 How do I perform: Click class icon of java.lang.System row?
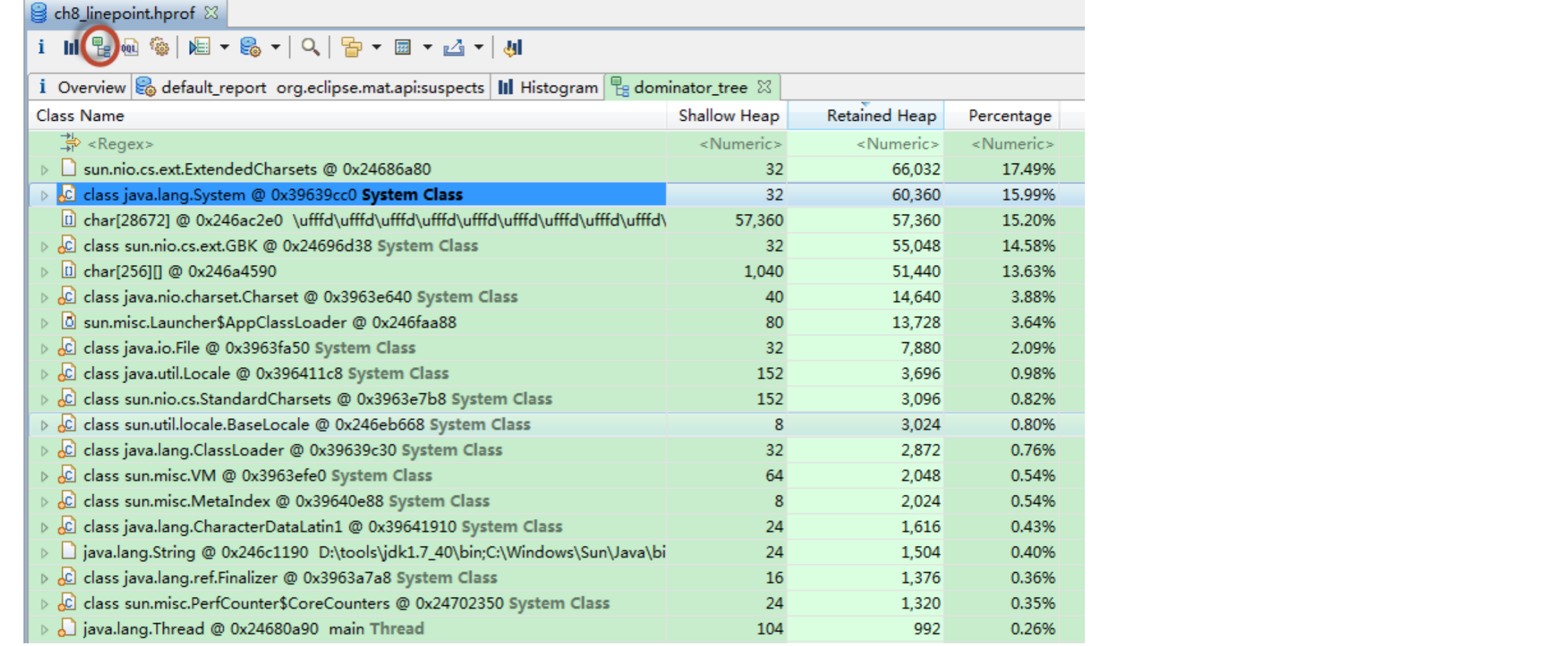coord(67,194)
